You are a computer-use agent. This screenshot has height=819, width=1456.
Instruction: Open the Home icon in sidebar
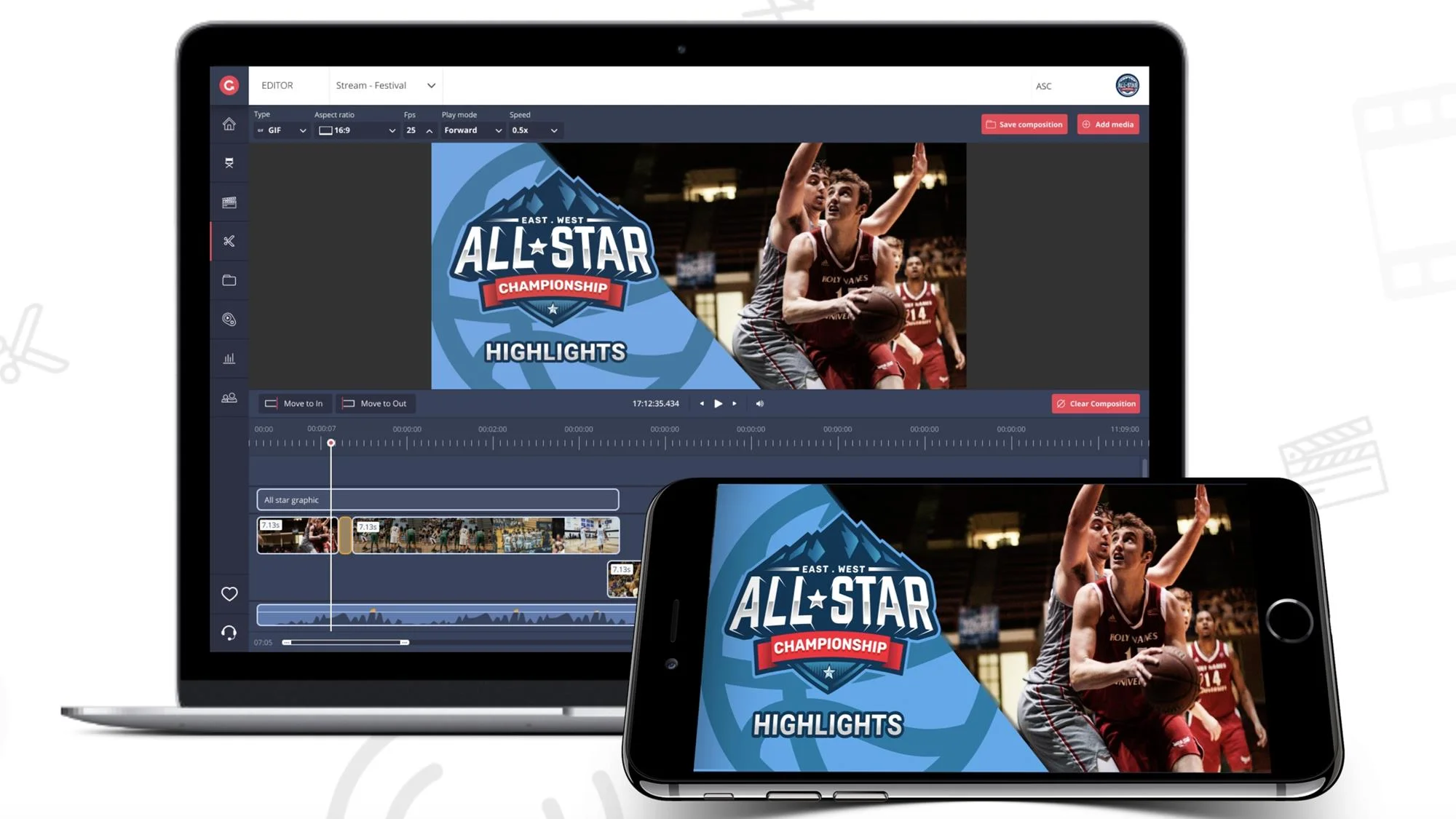[229, 124]
